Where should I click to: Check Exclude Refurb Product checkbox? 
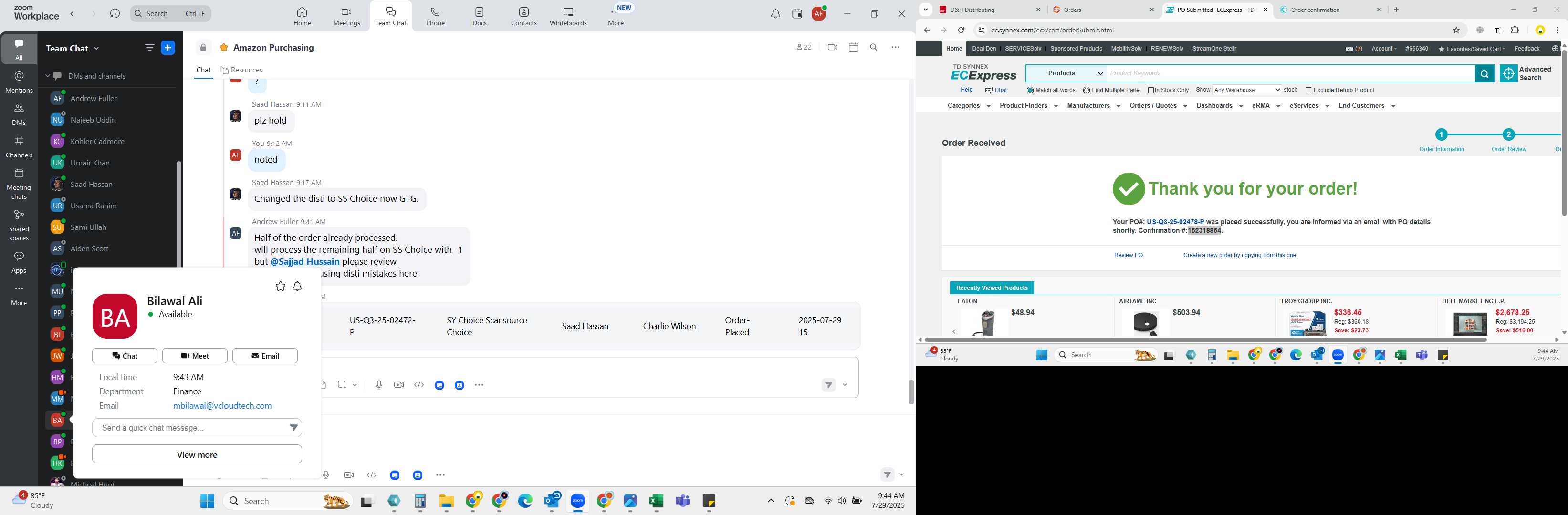click(x=1308, y=90)
